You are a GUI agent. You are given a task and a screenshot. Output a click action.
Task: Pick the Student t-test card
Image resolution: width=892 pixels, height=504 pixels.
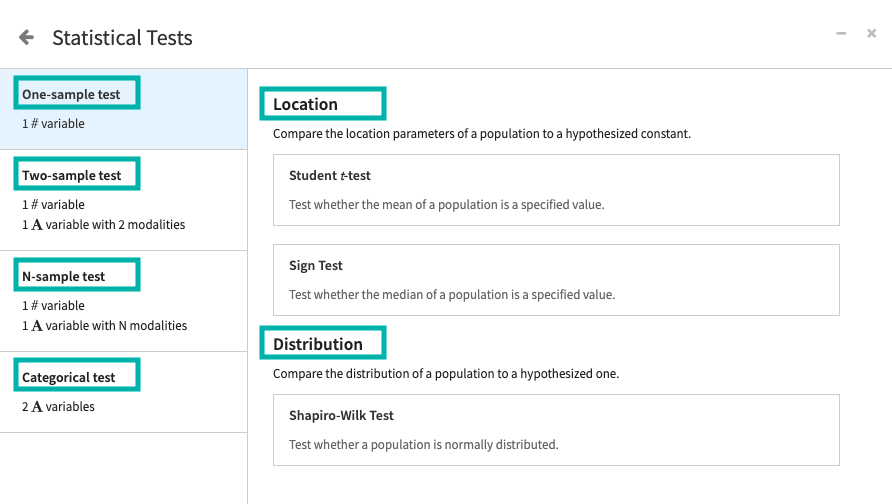pyautogui.click(x=556, y=190)
